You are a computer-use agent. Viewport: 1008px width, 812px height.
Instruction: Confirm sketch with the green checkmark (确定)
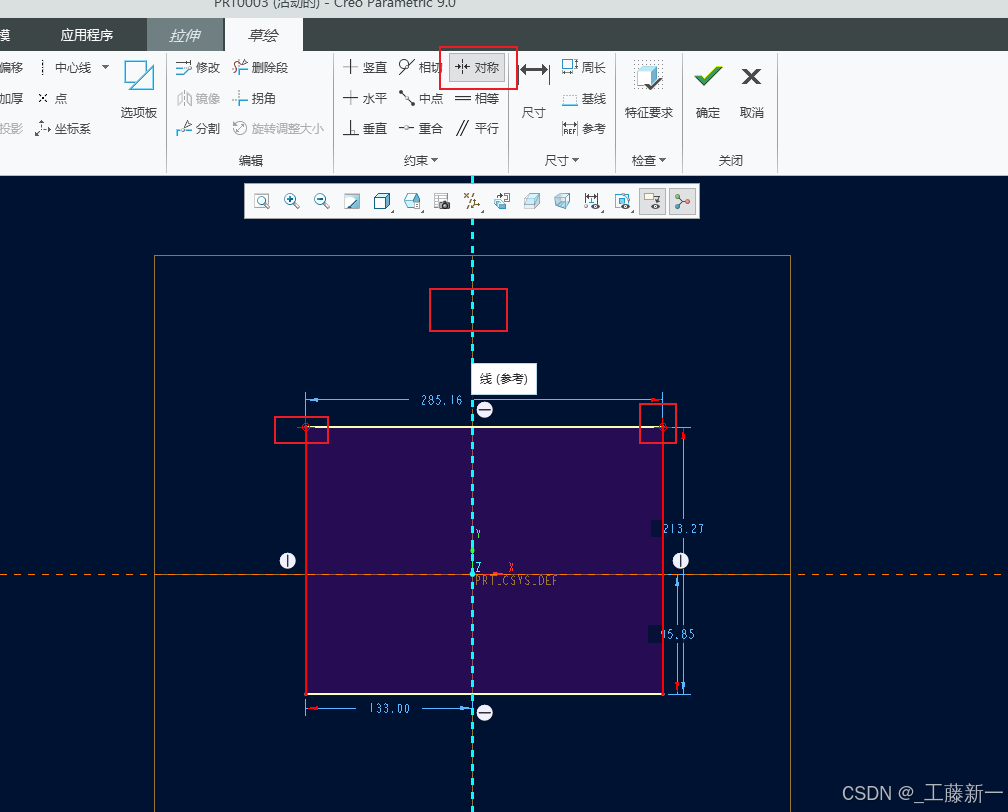click(708, 89)
